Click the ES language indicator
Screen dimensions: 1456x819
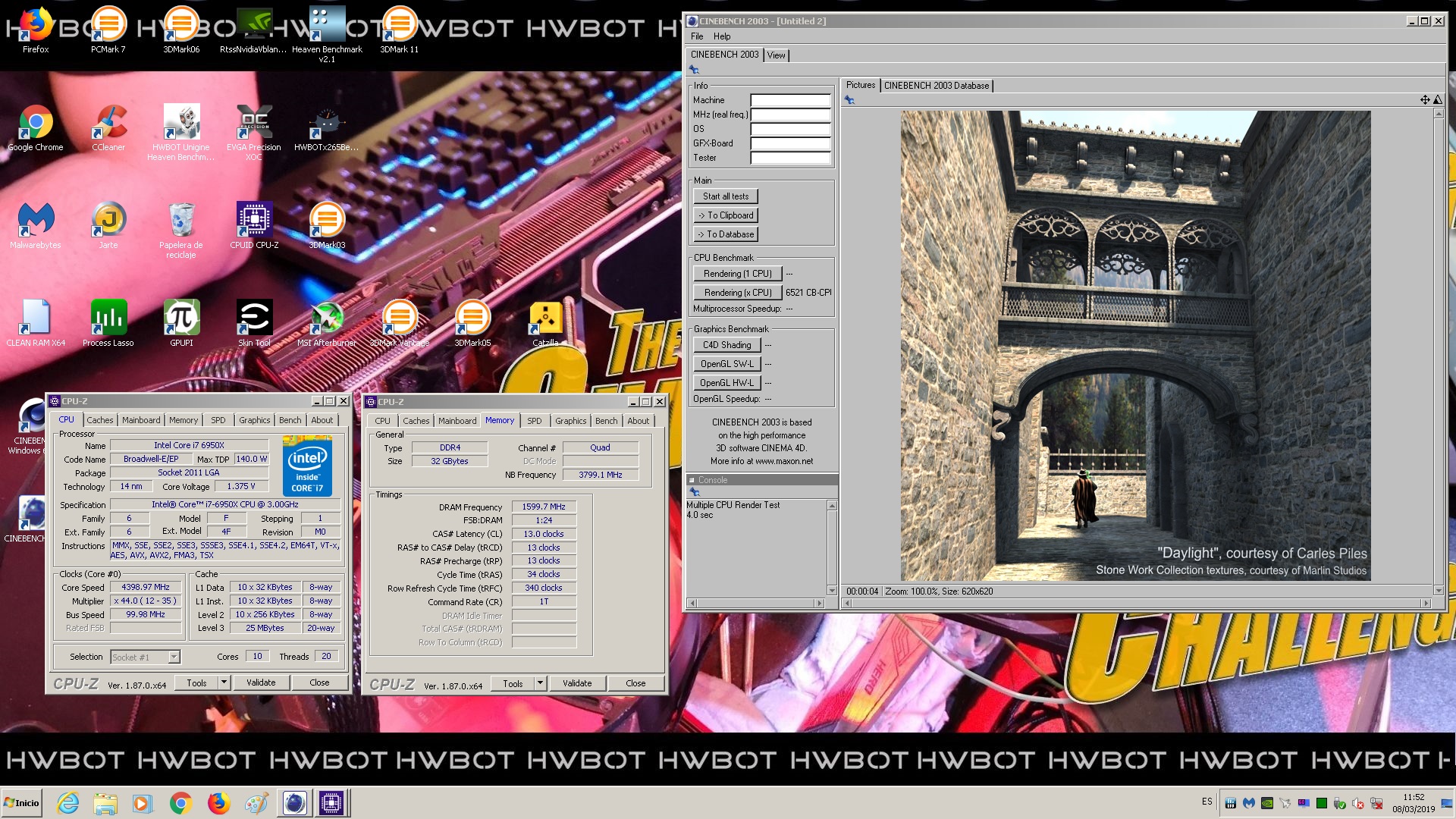[1207, 802]
